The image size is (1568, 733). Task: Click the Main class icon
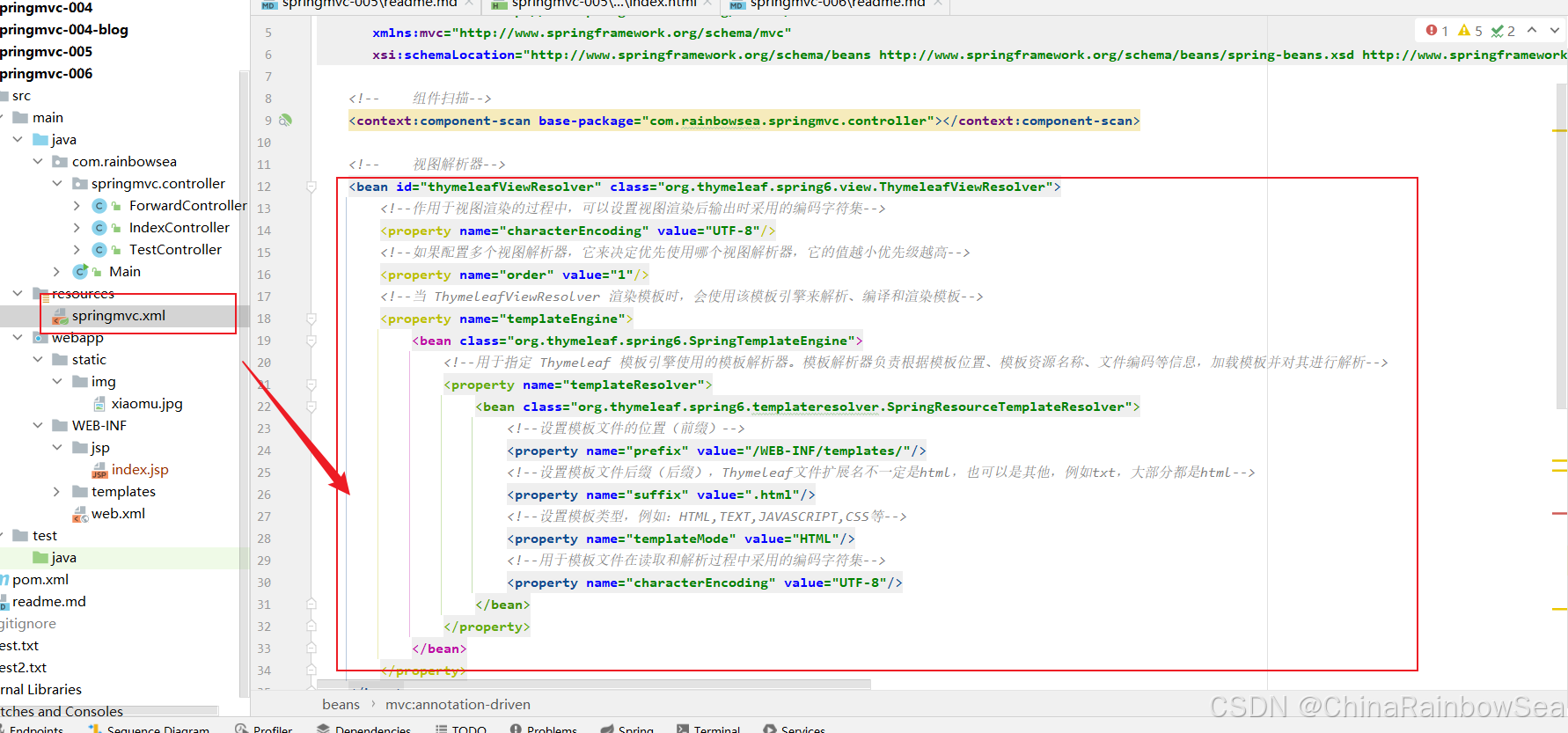click(81, 272)
